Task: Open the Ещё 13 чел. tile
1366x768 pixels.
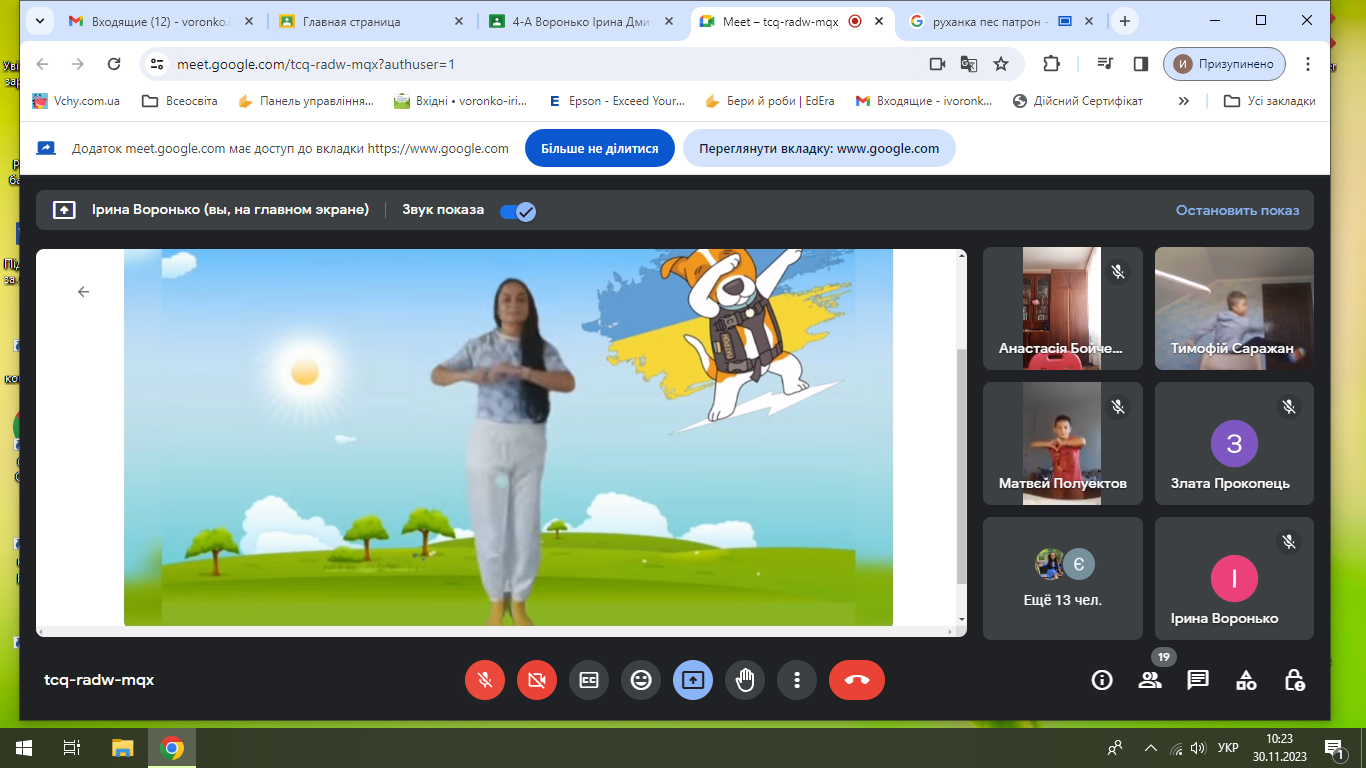Action: (x=1063, y=578)
